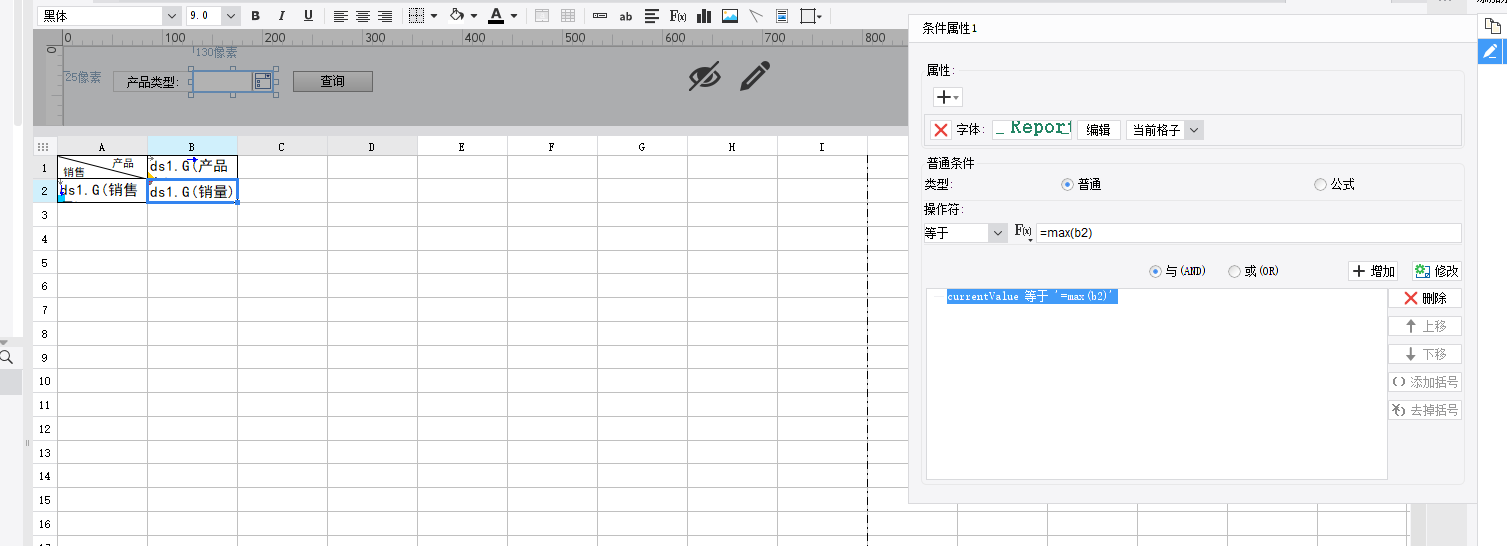Click the font preview Report box
The height and width of the screenshot is (546, 1507).
pyautogui.click(x=1032, y=130)
